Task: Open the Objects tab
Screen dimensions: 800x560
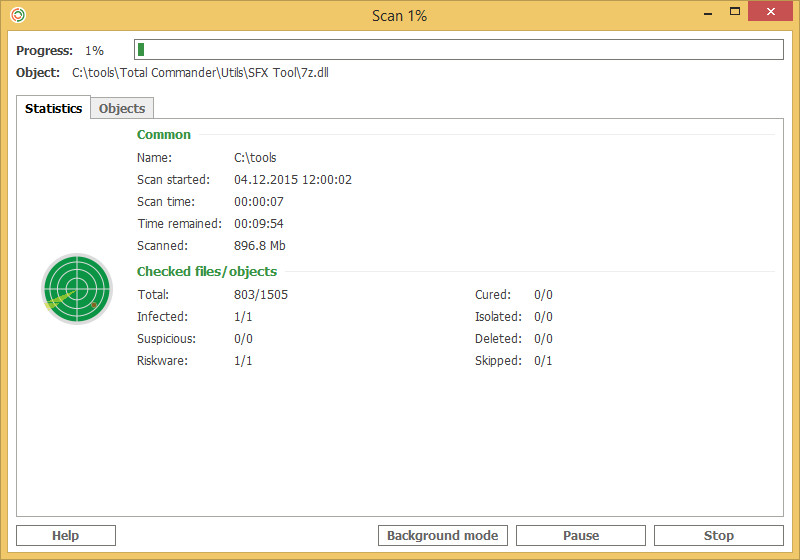Action: click(122, 108)
